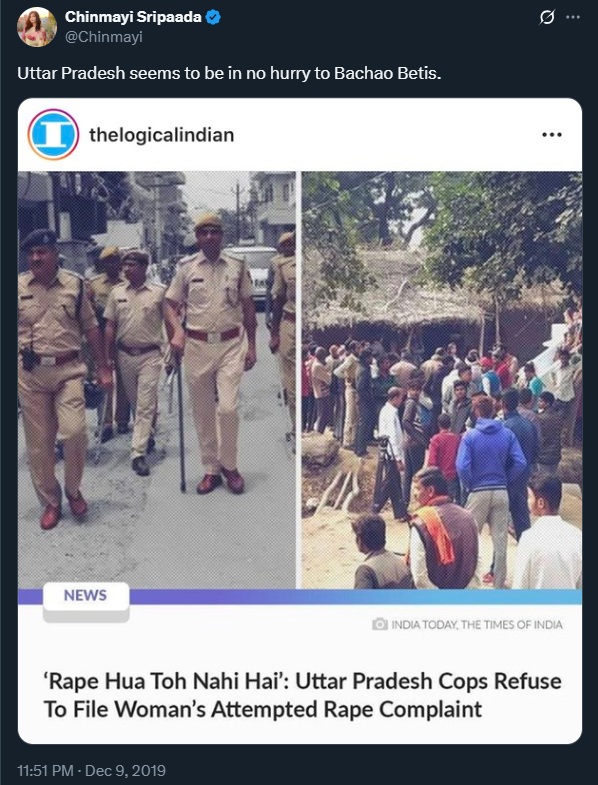Click the 'Rape Hua Toh Nahi Hai' headline
The image size is (598, 785).
tap(302, 695)
